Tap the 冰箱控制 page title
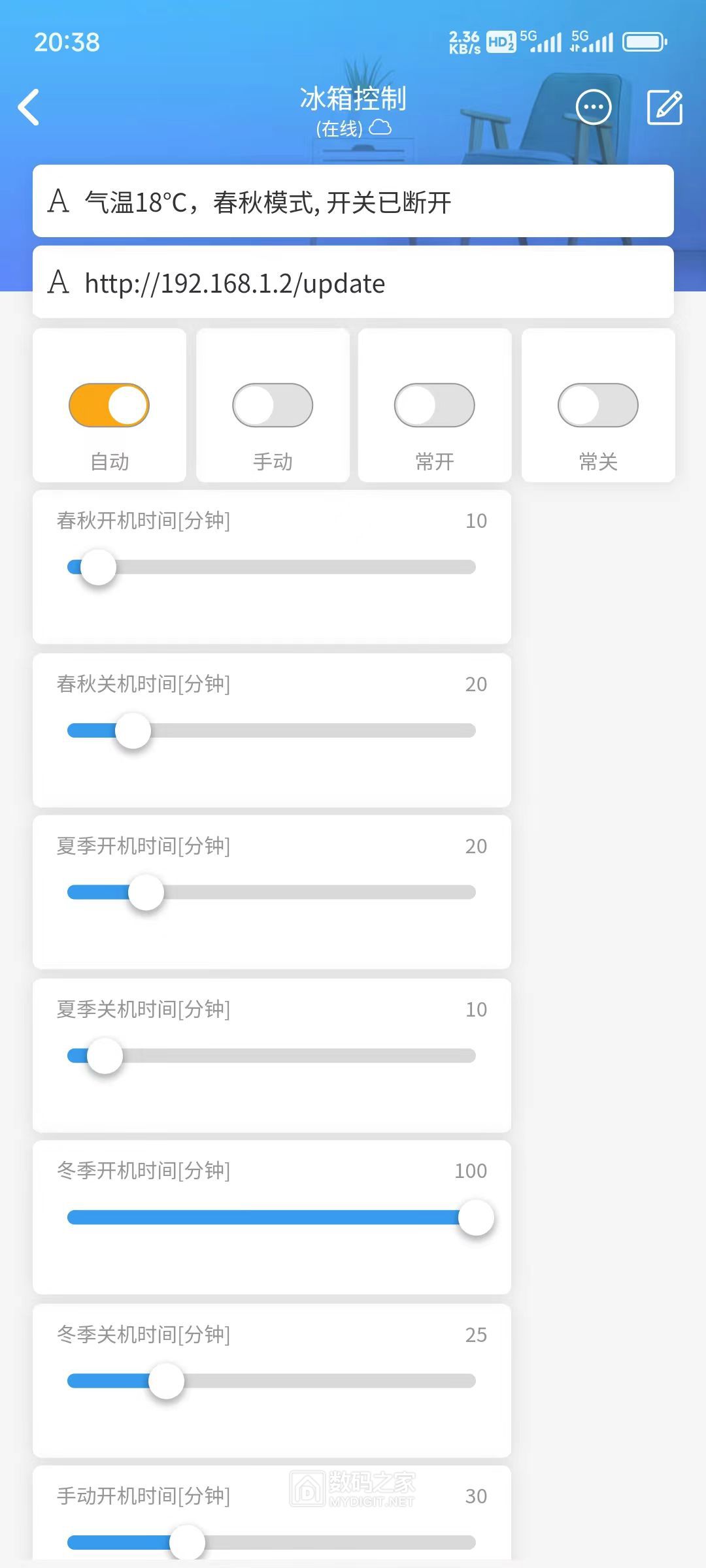The width and height of the screenshot is (706, 1568). (353, 99)
